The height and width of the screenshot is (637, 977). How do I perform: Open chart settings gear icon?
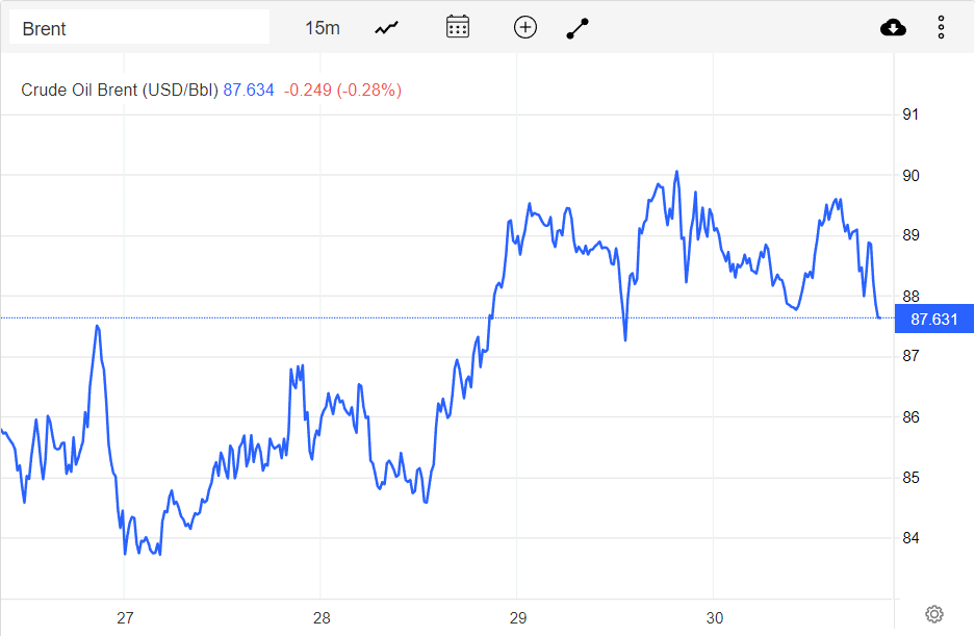[934, 614]
